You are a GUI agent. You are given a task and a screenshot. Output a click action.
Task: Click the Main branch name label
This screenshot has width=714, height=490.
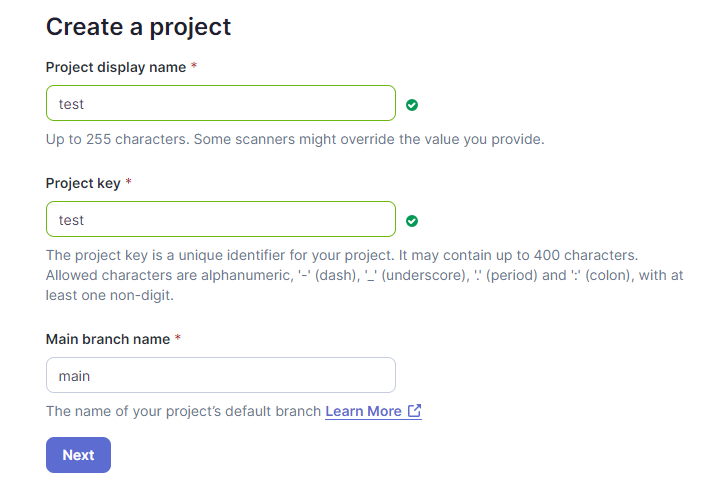tap(108, 339)
